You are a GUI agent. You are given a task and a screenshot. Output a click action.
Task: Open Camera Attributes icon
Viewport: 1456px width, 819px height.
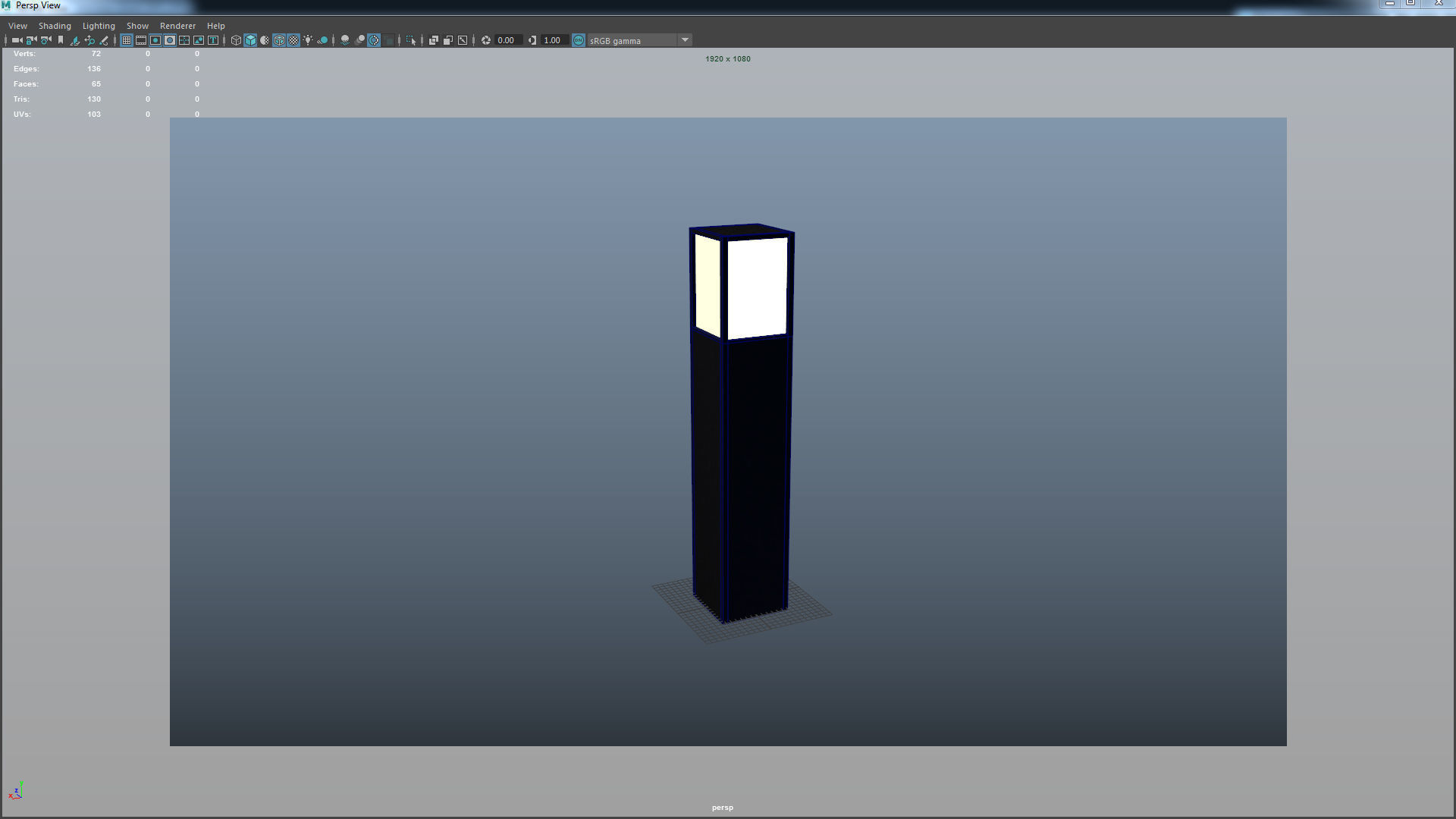click(46, 40)
